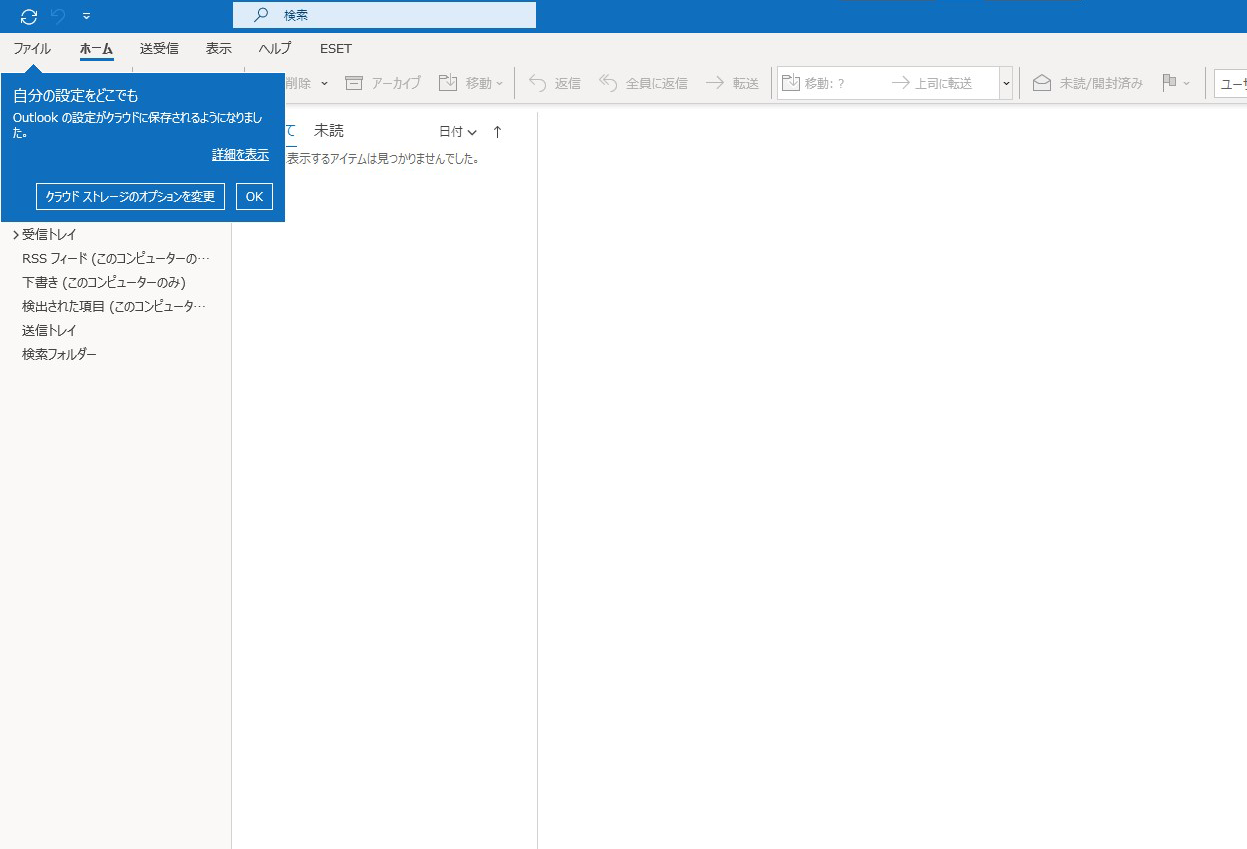This screenshot has width=1247, height=849.
Task: Click the 詳細を表示 link
Action: 240,155
